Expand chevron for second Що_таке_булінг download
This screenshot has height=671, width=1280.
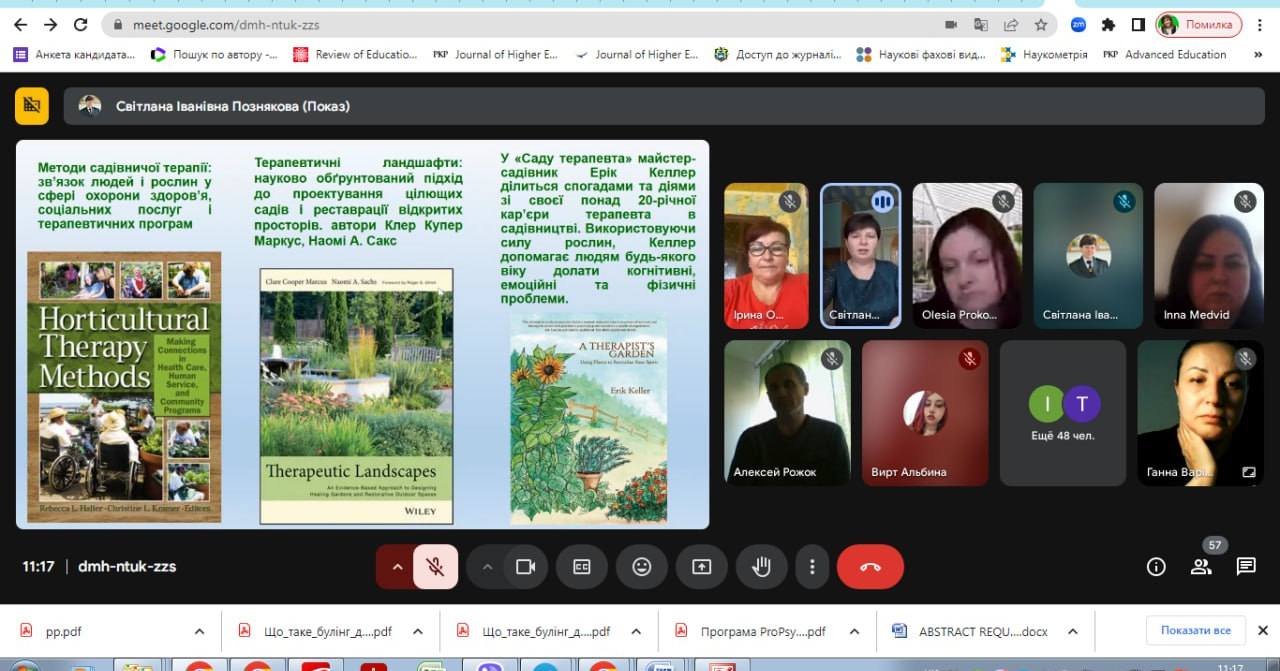click(636, 632)
